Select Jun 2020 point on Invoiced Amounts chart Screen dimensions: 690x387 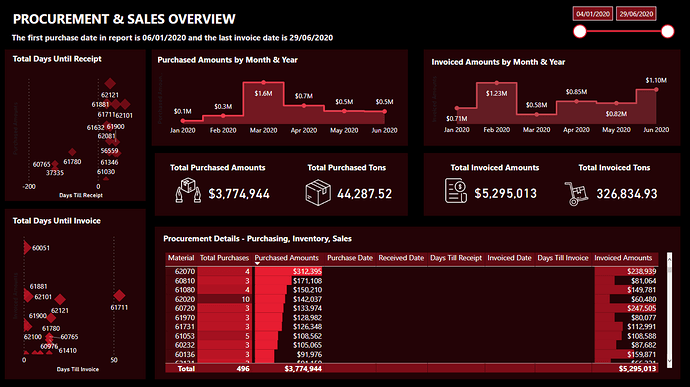pos(656,89)
